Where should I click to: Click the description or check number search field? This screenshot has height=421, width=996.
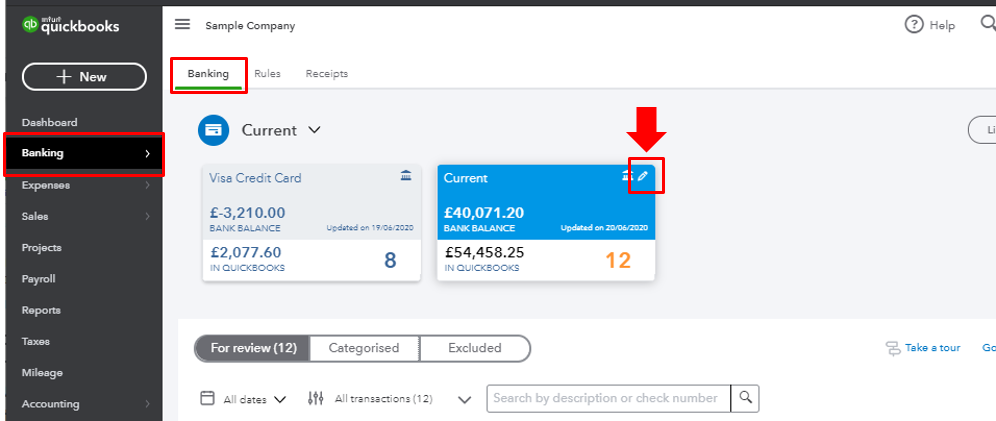pyautogui.click(x=607, y=398)
